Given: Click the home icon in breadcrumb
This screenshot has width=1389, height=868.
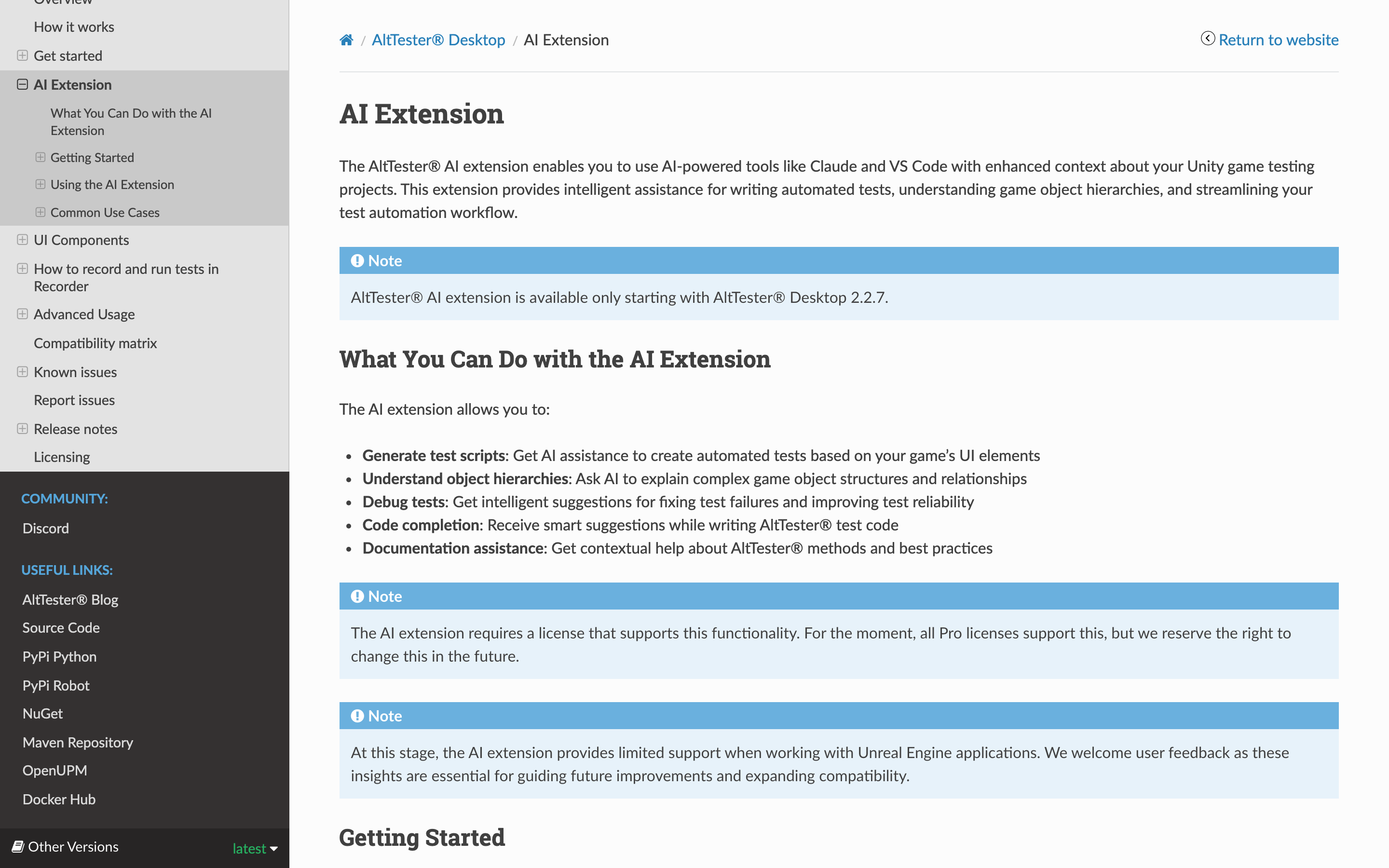Looking at the screenshot, I should coord(346,40).
